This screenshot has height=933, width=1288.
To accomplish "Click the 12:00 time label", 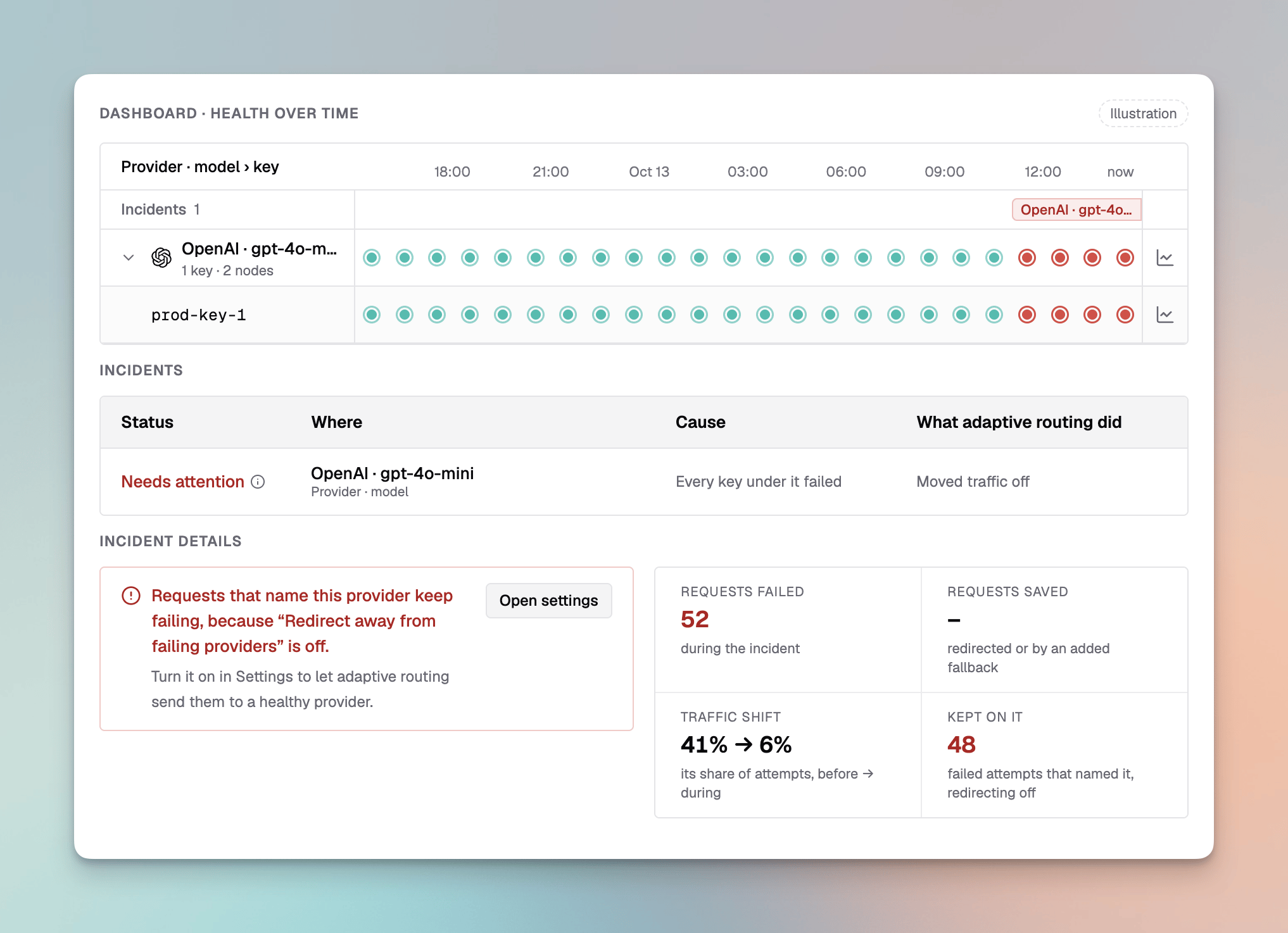I will pos(1042,172).
